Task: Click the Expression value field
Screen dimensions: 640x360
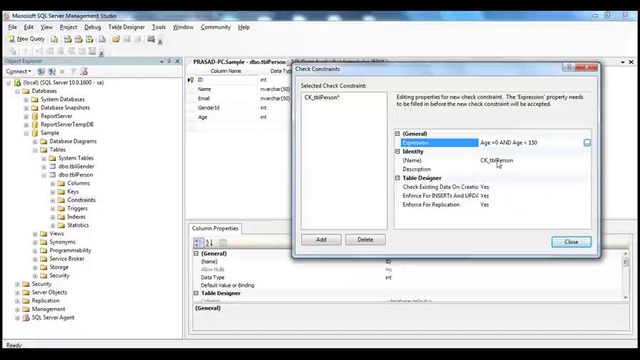Action: [x=531, y=142]
